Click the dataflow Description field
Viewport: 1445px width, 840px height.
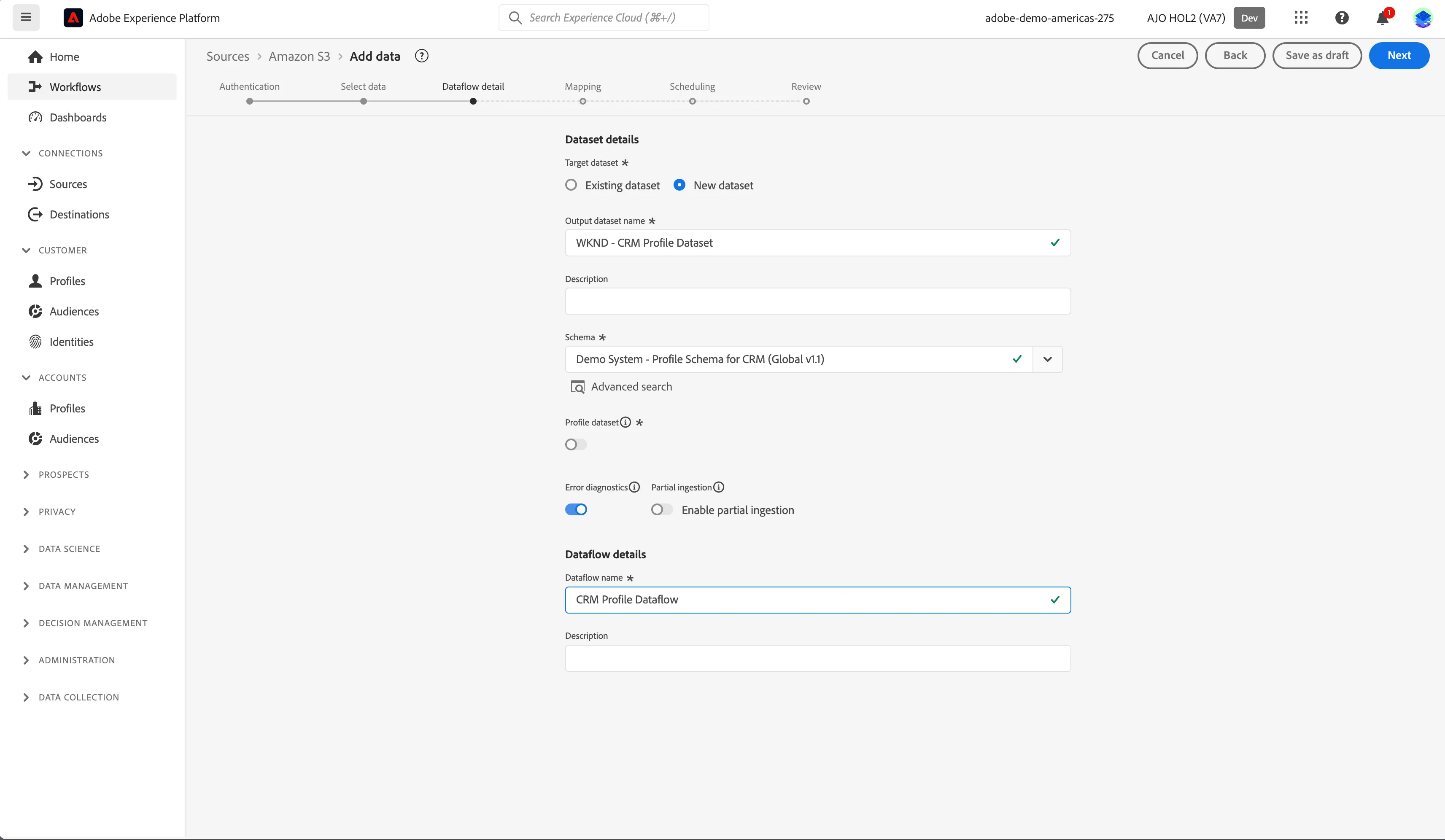(818, 658)
